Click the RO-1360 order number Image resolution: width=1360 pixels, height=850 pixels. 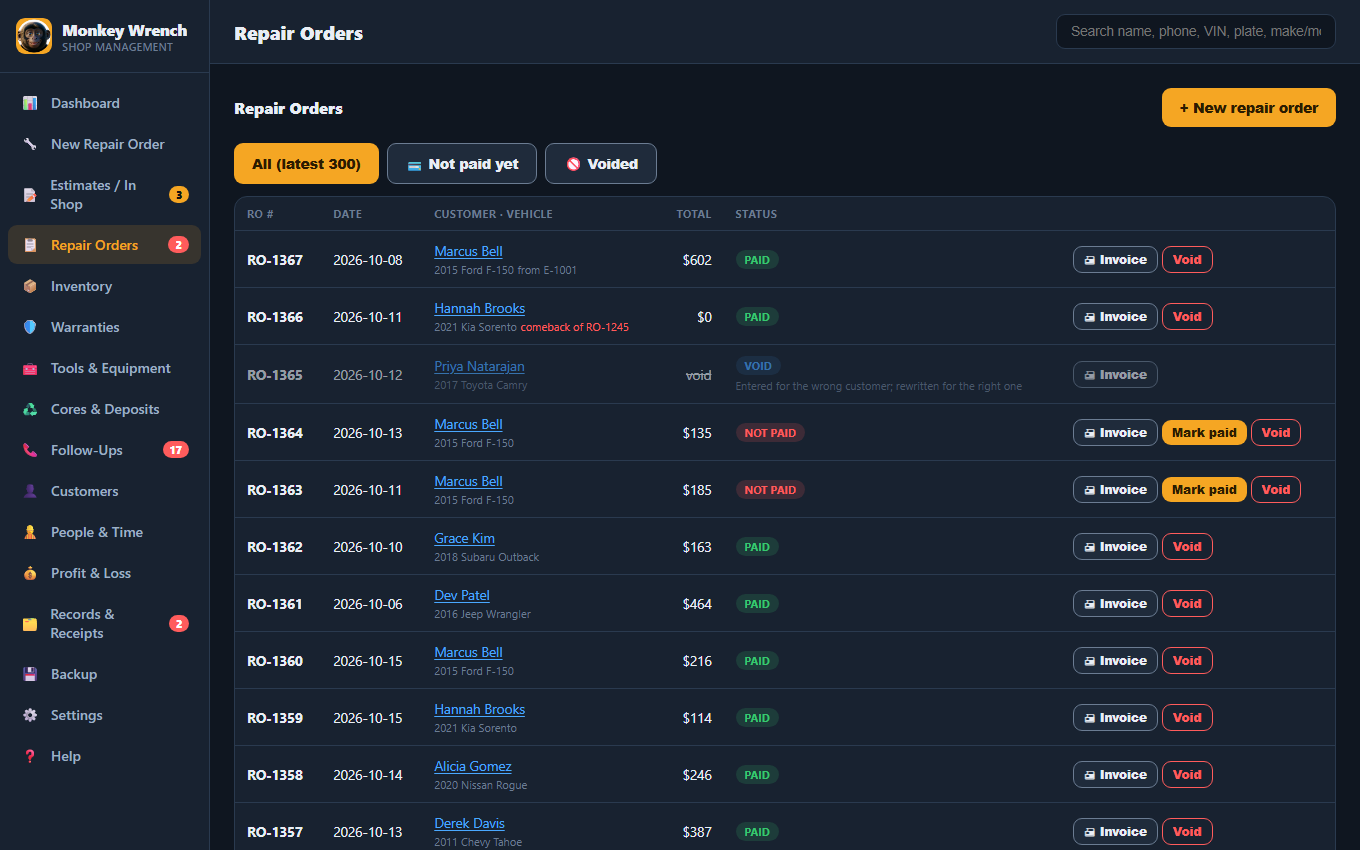click(x=275, y=661)
